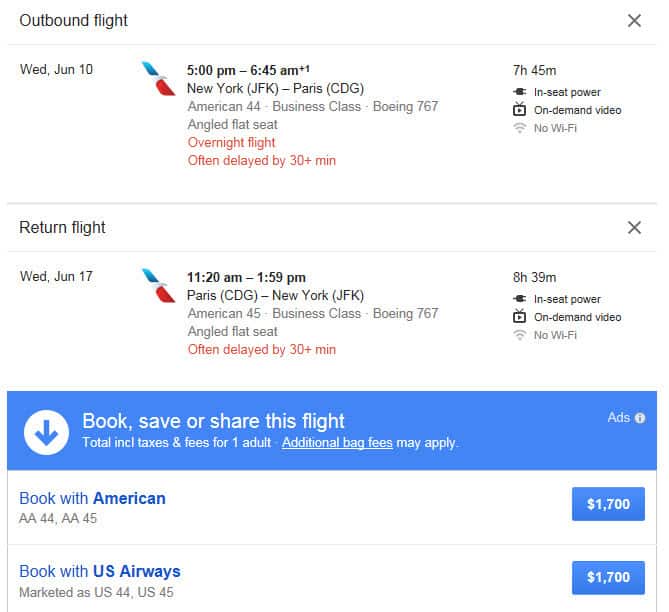Click the $1,700 button for American
The width and height of the screenshot is (669, 612).
click(x=608, y=504)
